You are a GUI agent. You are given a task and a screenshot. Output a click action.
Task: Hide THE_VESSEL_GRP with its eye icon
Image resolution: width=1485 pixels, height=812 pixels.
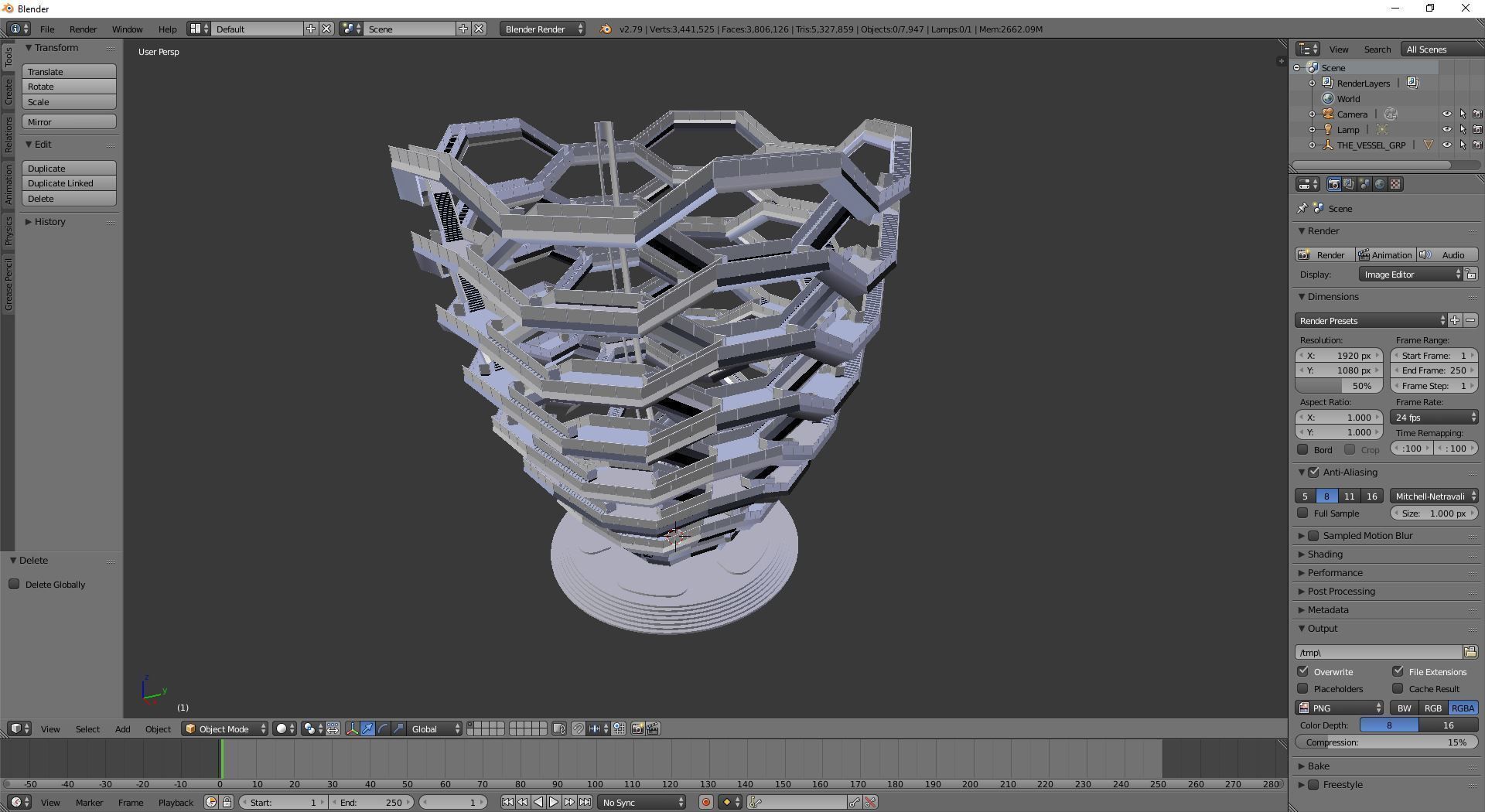(1446, 145)
